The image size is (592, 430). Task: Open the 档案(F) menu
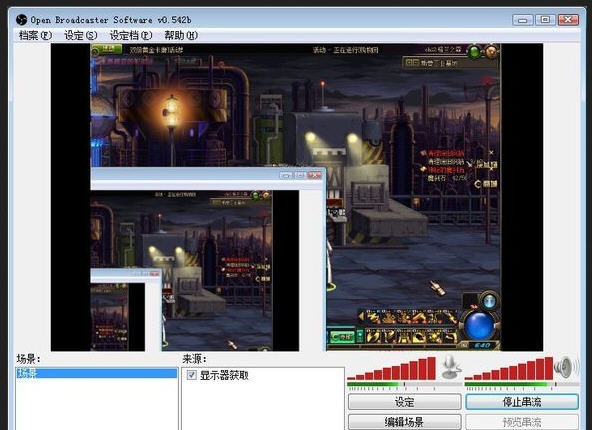tap(35, 35)
